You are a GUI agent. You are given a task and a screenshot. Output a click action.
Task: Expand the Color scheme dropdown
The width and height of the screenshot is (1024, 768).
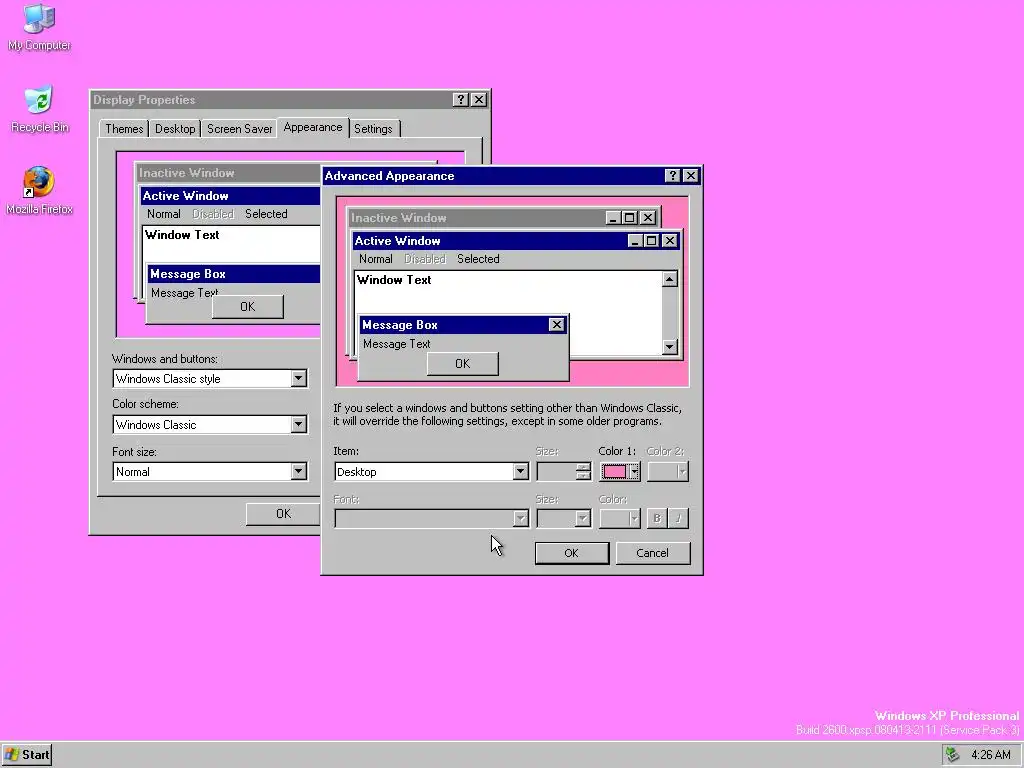coord(298,424)
